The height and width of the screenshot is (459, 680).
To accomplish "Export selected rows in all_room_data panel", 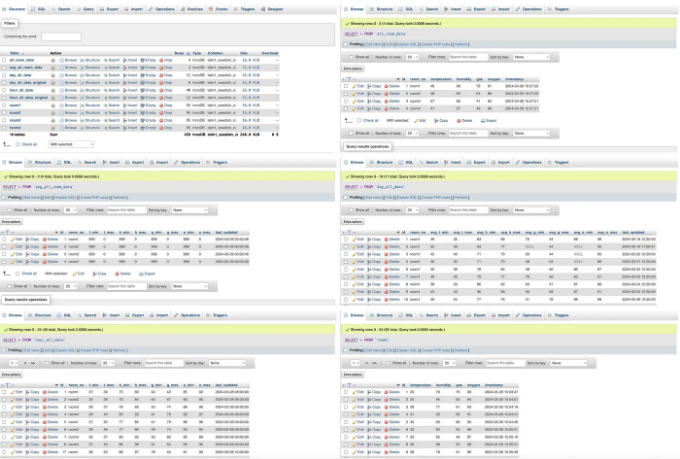I will coord(489,121).
